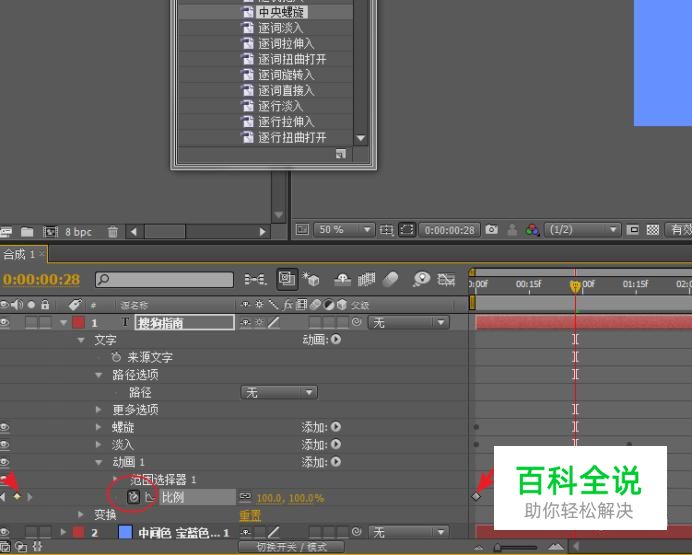This screenshot has width=692, height=555.
Task: Expand the 螺旋 animator group
Action: click(99, 427)
